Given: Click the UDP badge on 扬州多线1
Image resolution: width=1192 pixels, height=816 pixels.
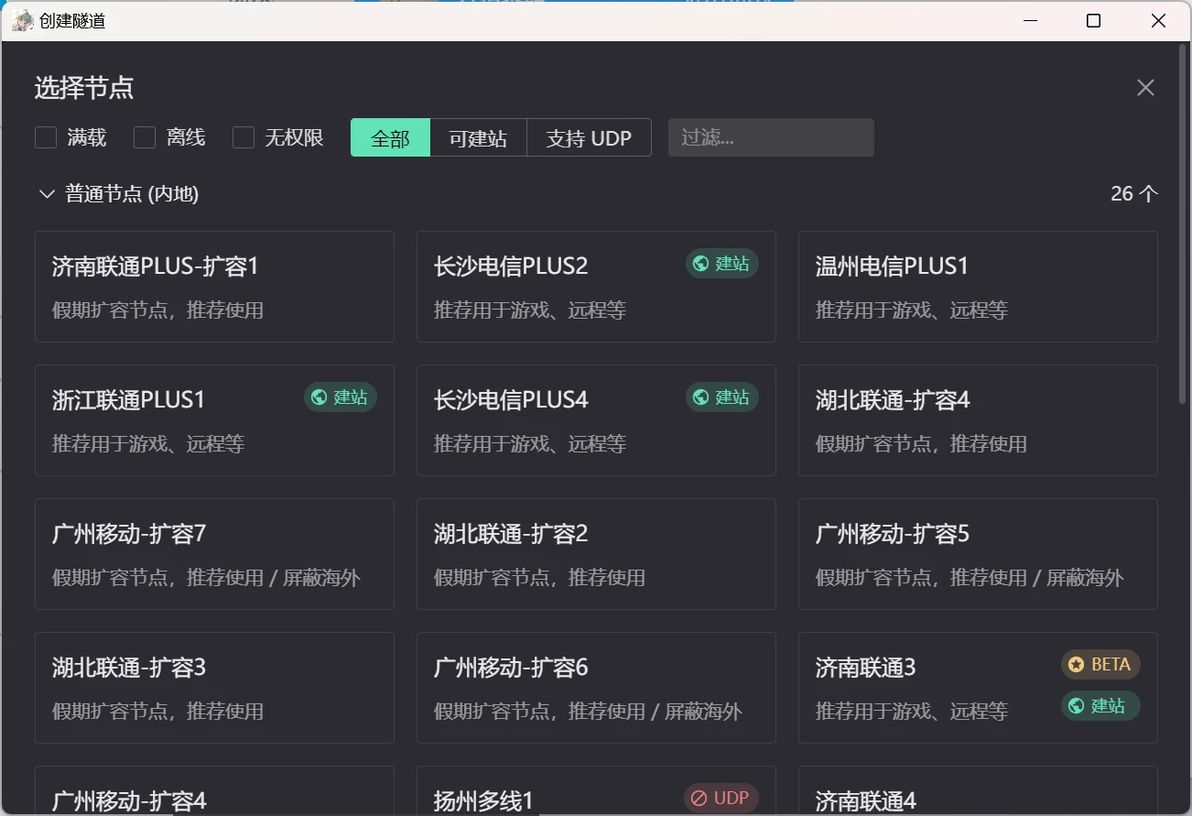Looking at the screenshot, I should [x=721, y=798].
